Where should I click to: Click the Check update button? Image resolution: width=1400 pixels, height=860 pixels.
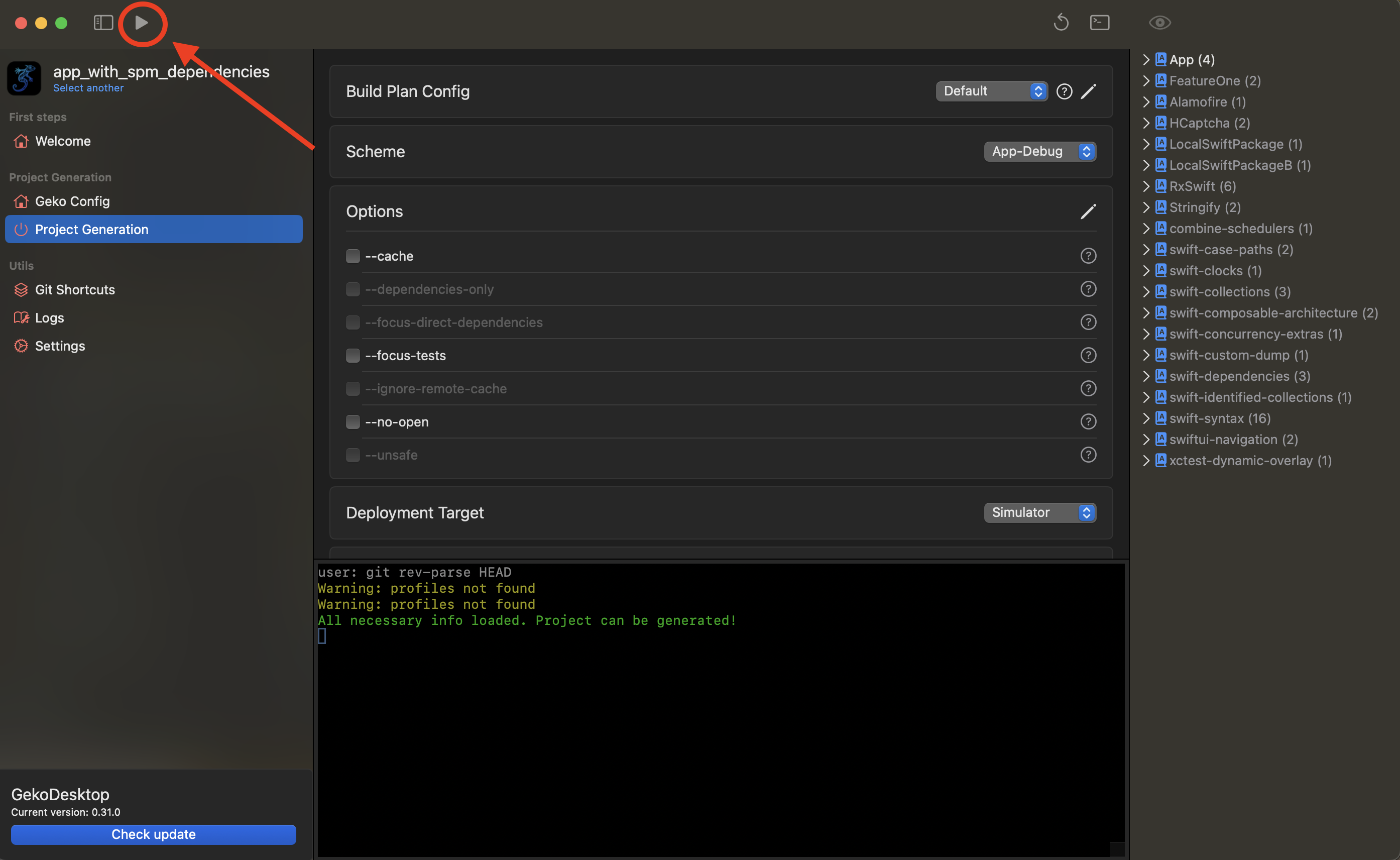point(154,834)
